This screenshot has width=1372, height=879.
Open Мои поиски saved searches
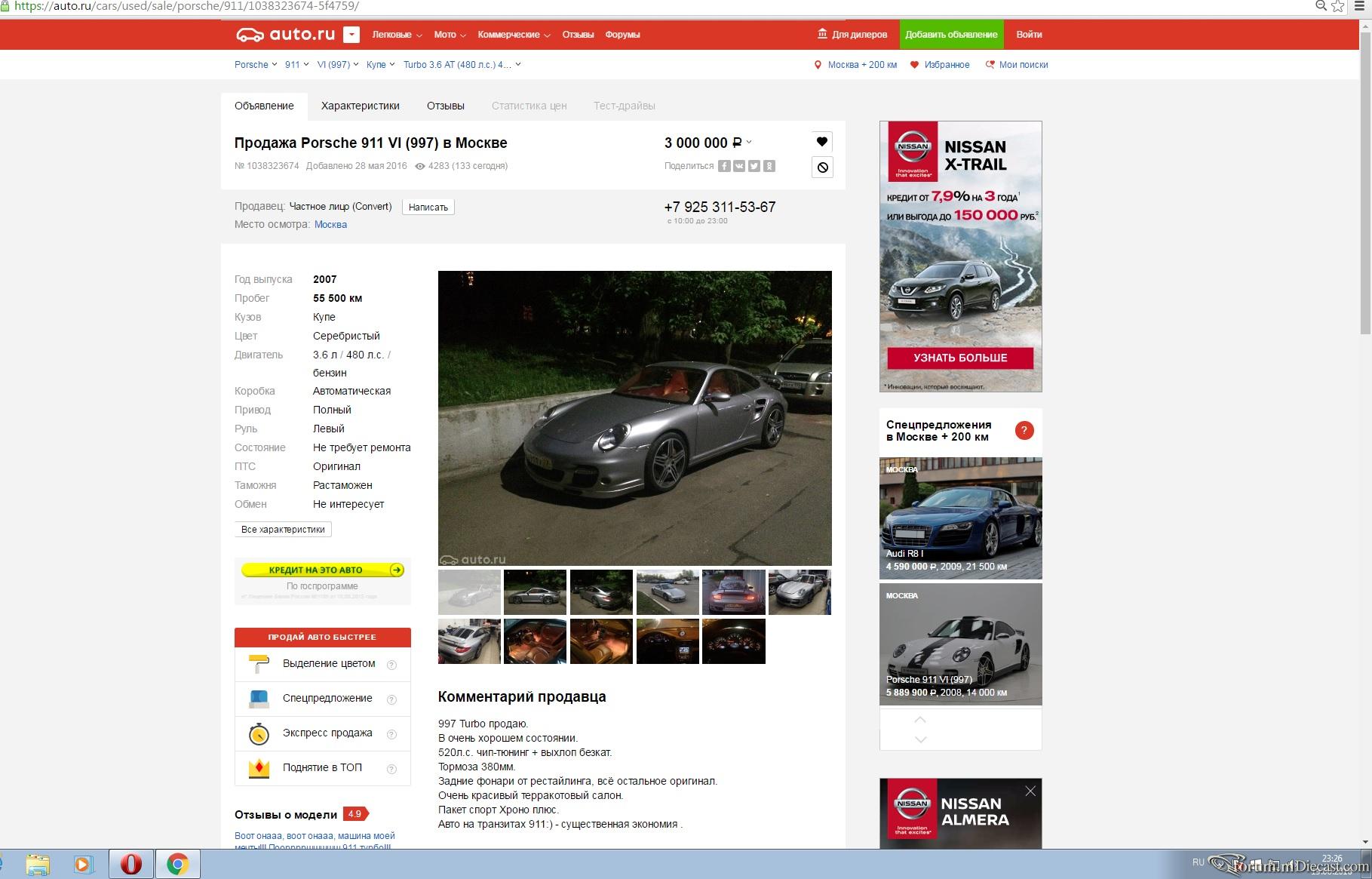pyautogui.click(x=1017, y=65)
